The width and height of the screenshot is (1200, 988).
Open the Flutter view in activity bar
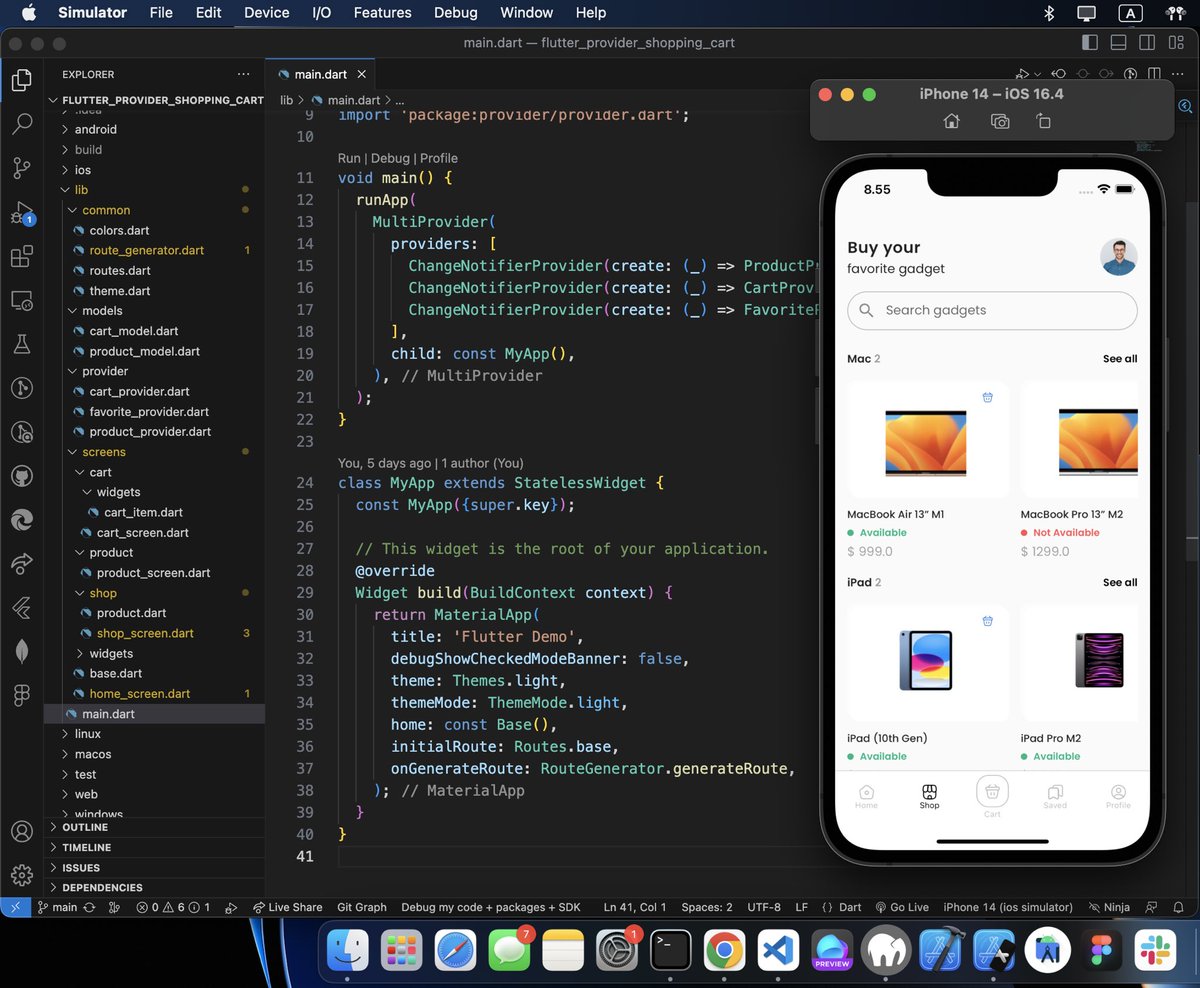click(21, 607)
